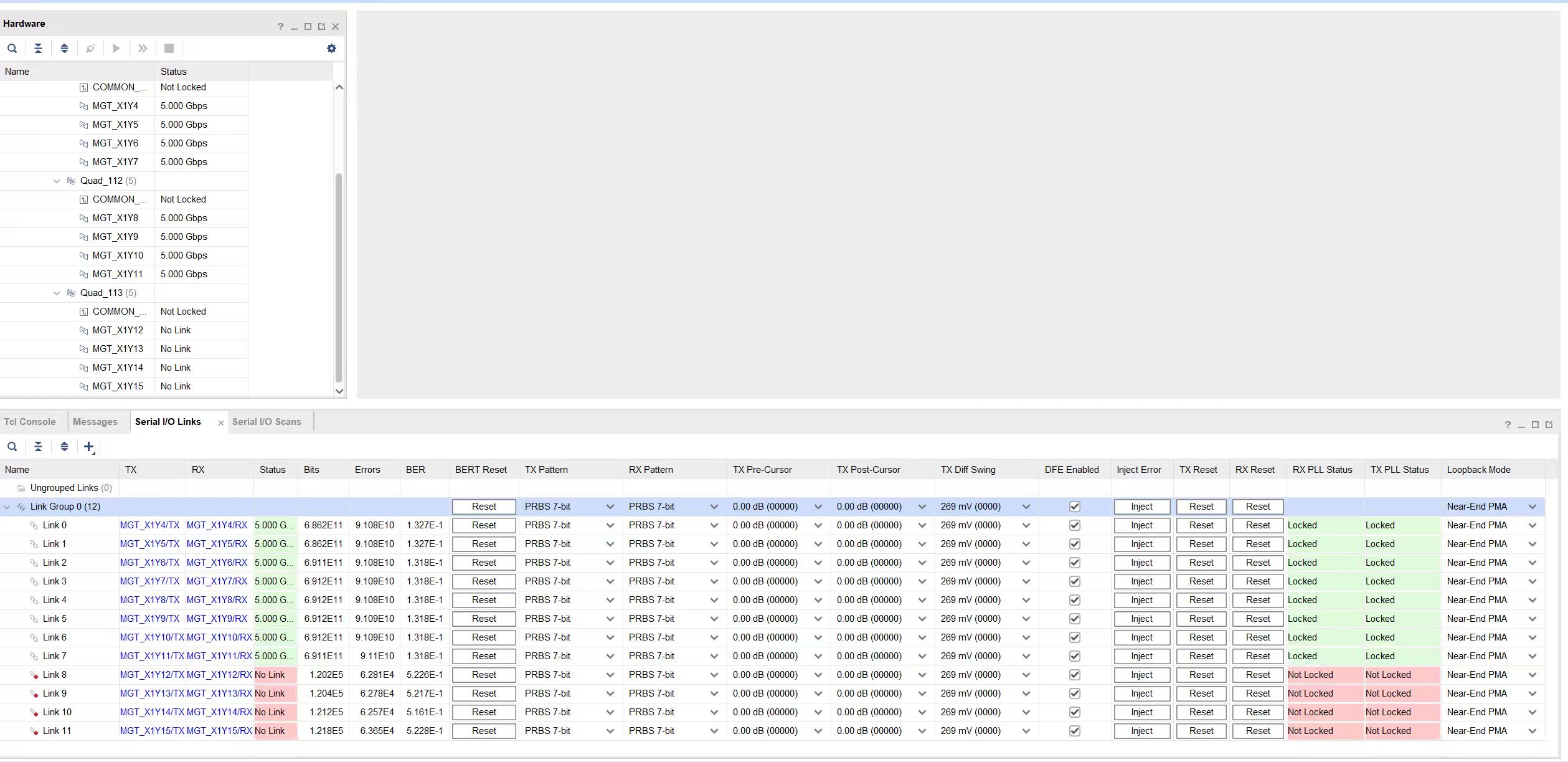Open Hardware panel settings gear

point(331,48)
